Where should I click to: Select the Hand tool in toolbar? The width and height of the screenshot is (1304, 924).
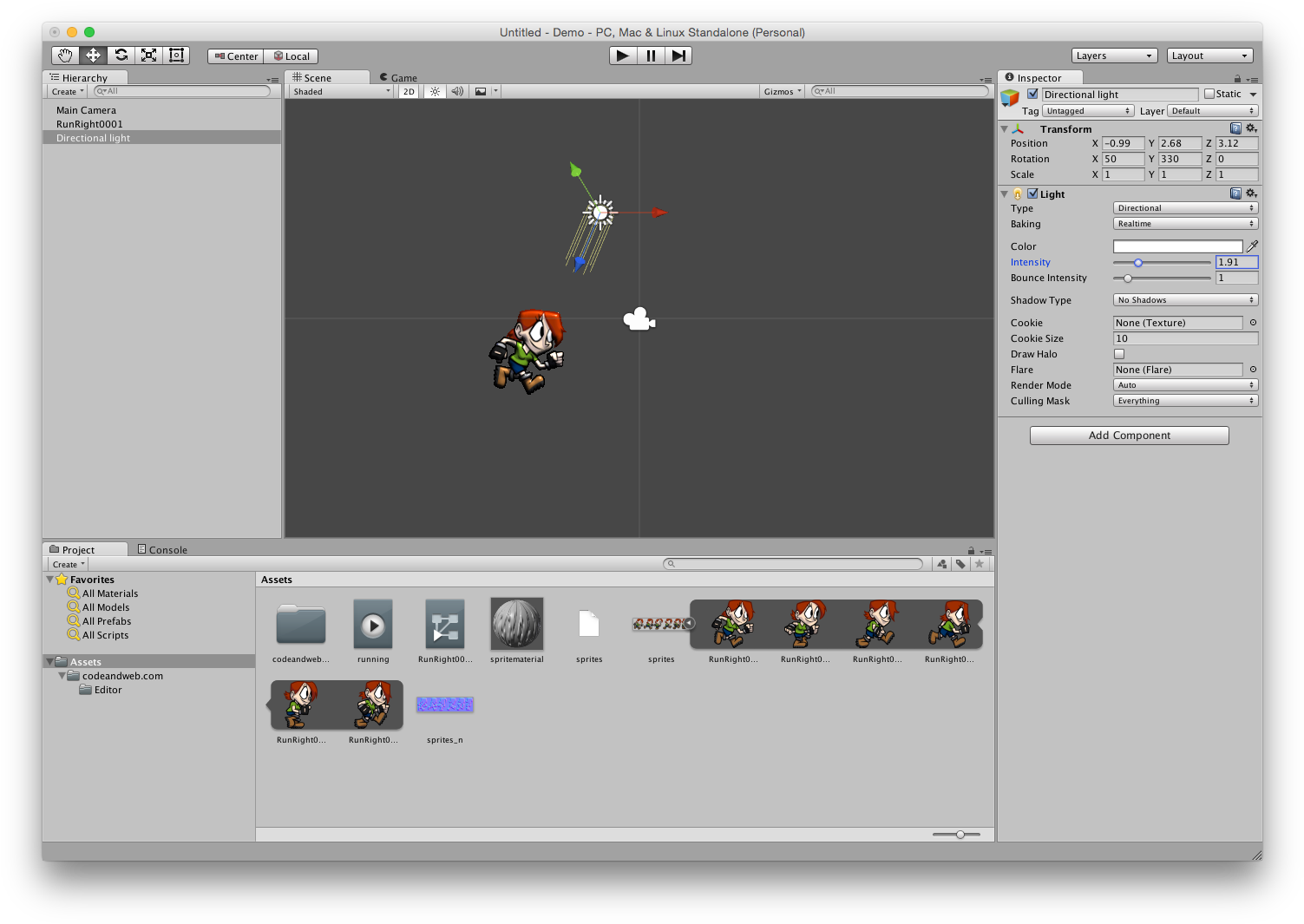pos(65,56)
